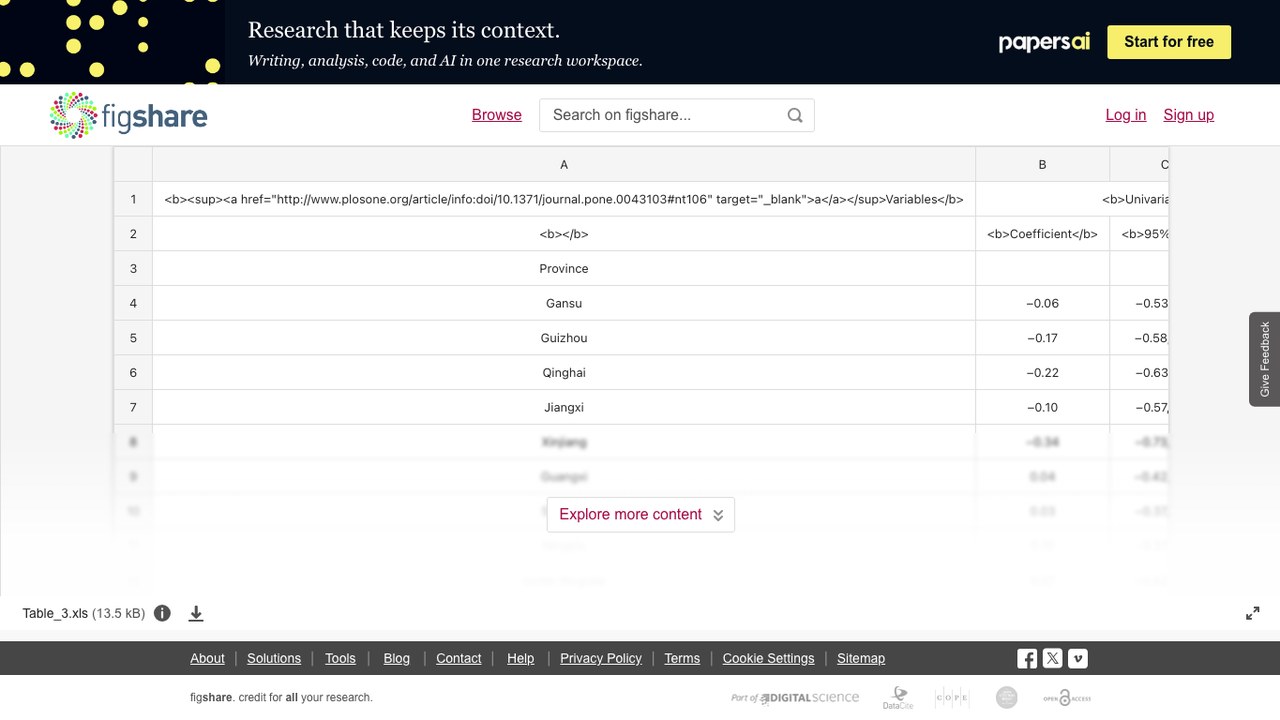Download Table_3.xls with the download icon
The height and width of the screenshot is (720, 1280).
tap(196, 613)
